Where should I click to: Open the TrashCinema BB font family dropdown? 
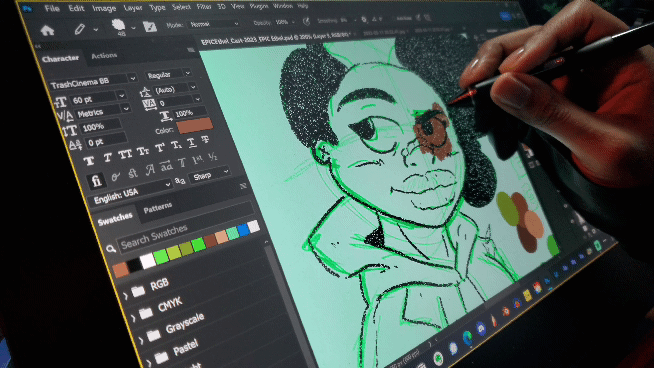[x=133, y=78]
